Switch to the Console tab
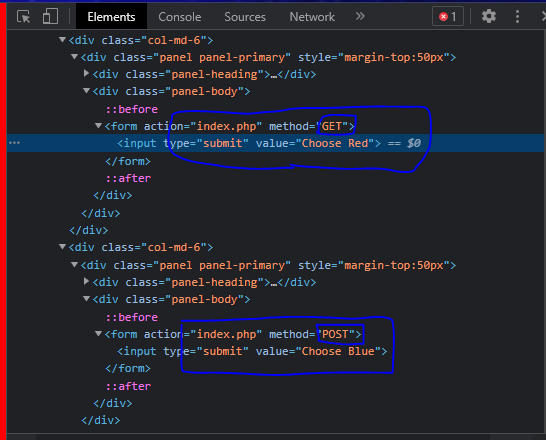546x440 pixels. click(180, 17)
